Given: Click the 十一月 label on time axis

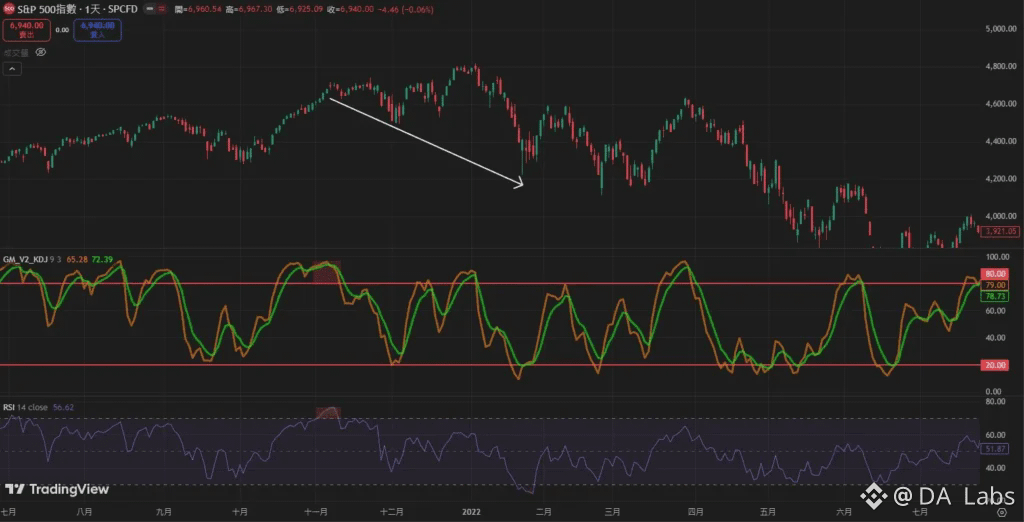Looking at the screenshot, I should tap(316, 512).
